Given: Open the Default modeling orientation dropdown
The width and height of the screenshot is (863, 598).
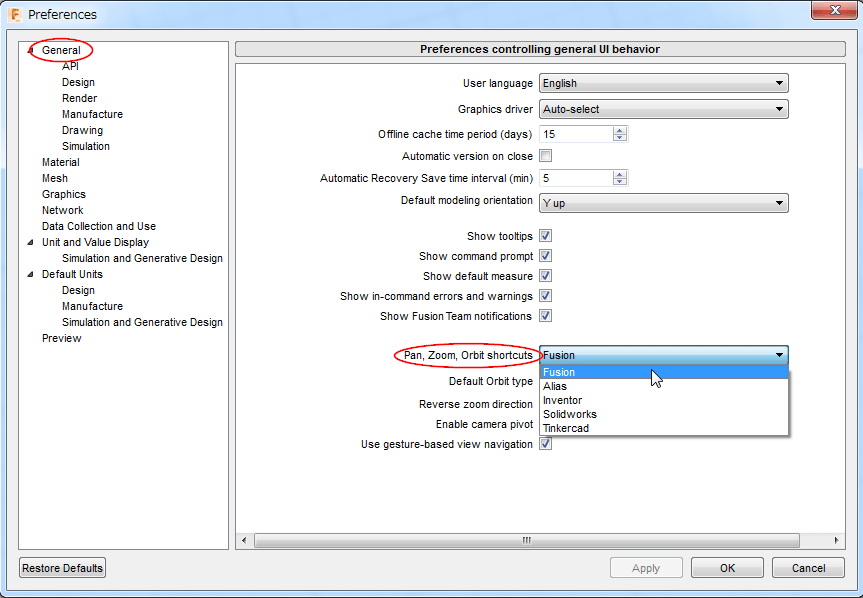Looking at the screenshot, I should pos(780,203).
